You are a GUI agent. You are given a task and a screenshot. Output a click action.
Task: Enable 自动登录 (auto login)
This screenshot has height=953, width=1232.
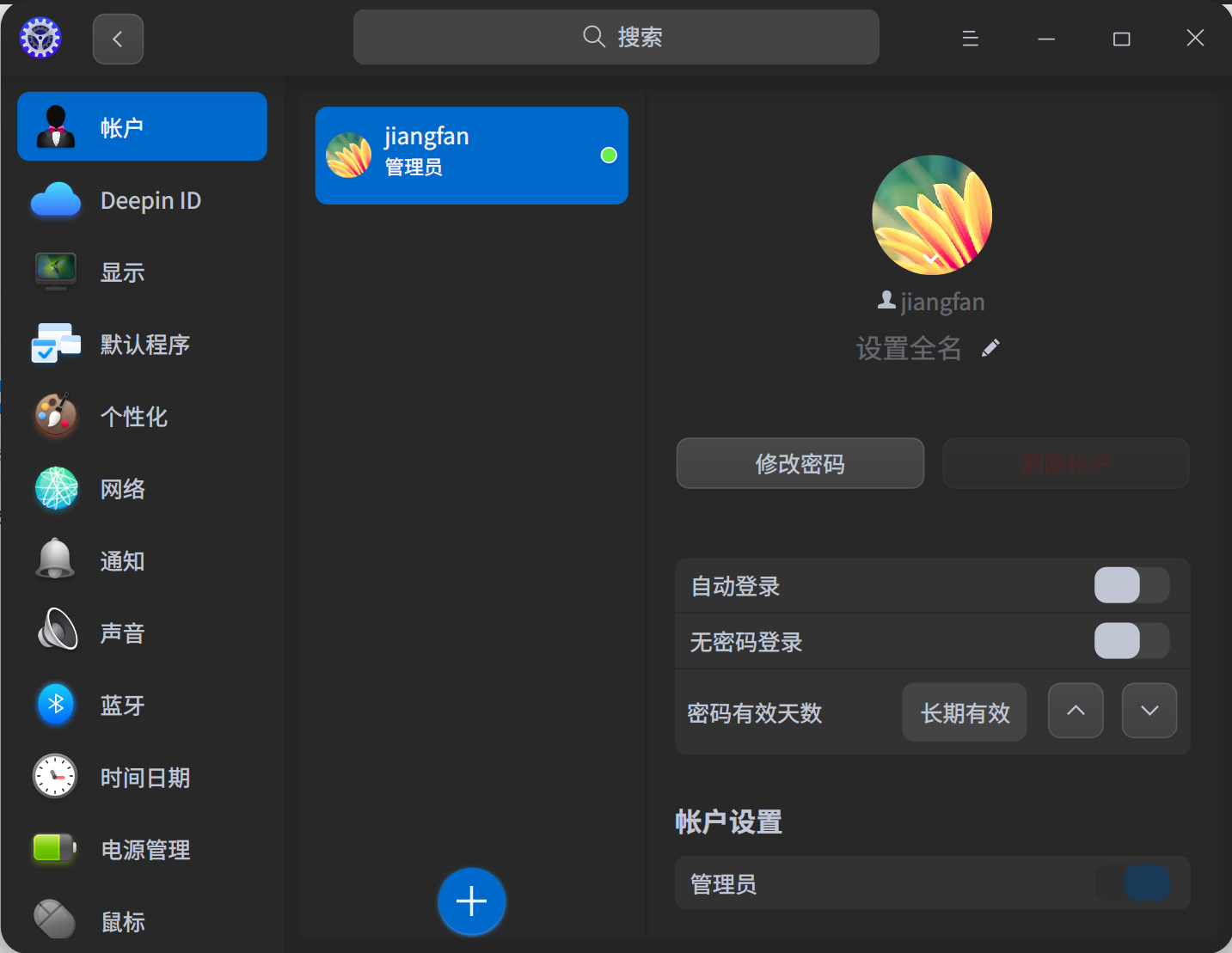(x=1131, y=585)
